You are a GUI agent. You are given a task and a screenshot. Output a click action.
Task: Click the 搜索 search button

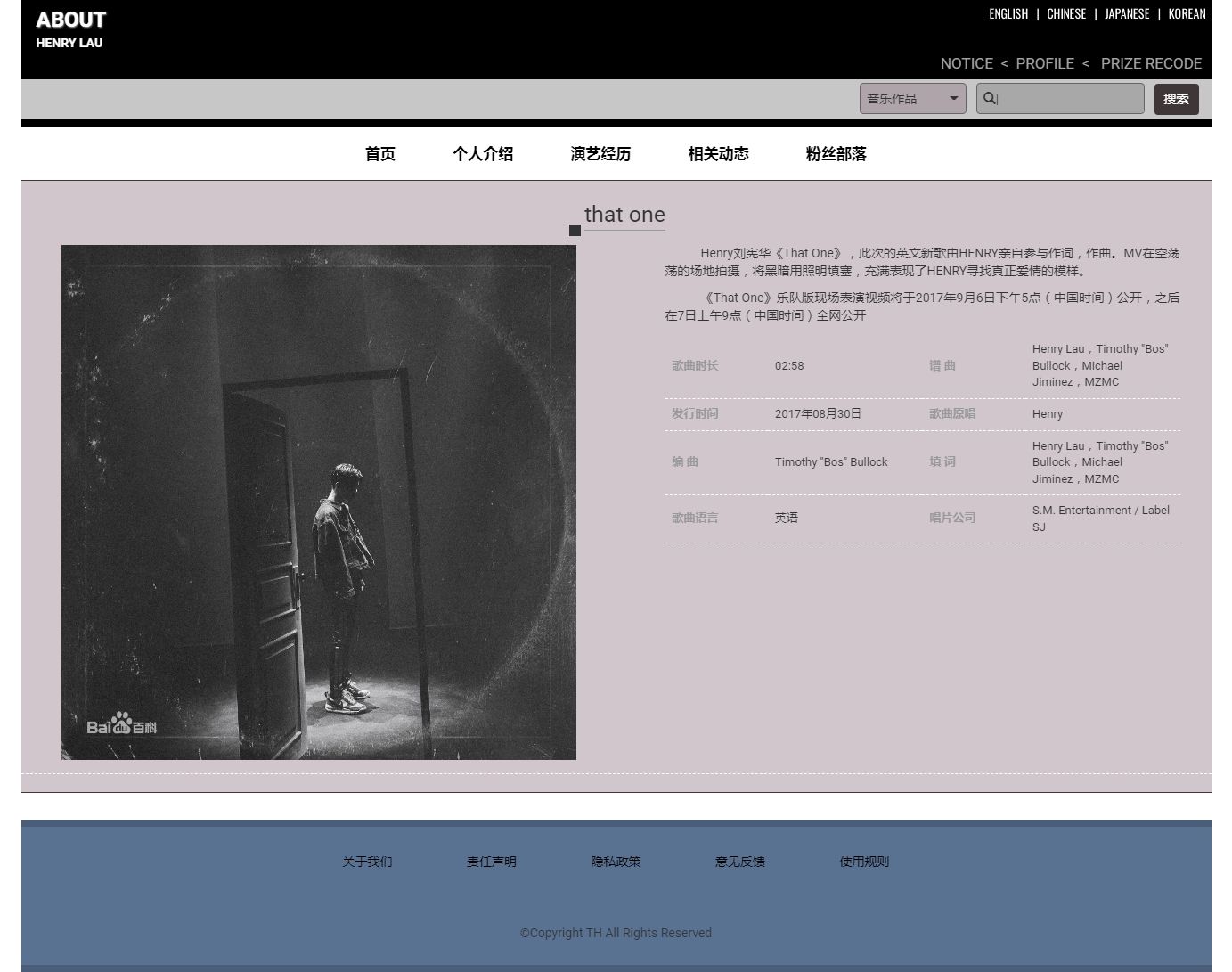coord(1176,99)
